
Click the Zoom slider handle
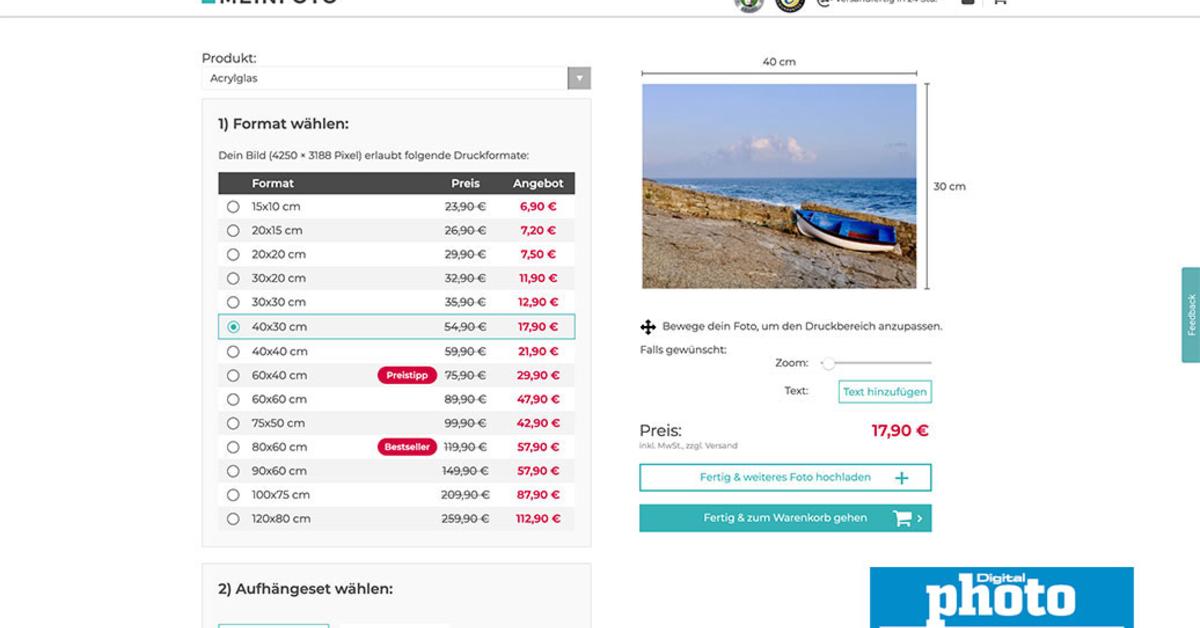tap(828, 363)
